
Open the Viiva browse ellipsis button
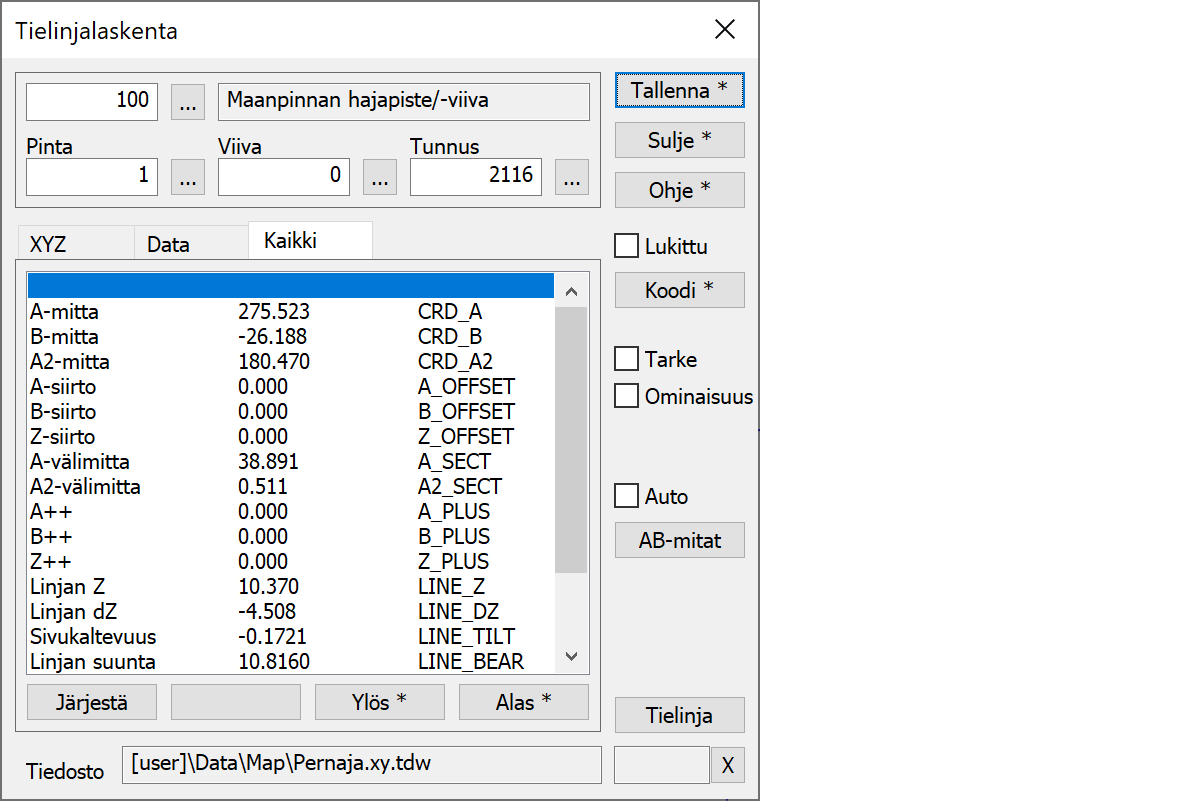[379, 177]
